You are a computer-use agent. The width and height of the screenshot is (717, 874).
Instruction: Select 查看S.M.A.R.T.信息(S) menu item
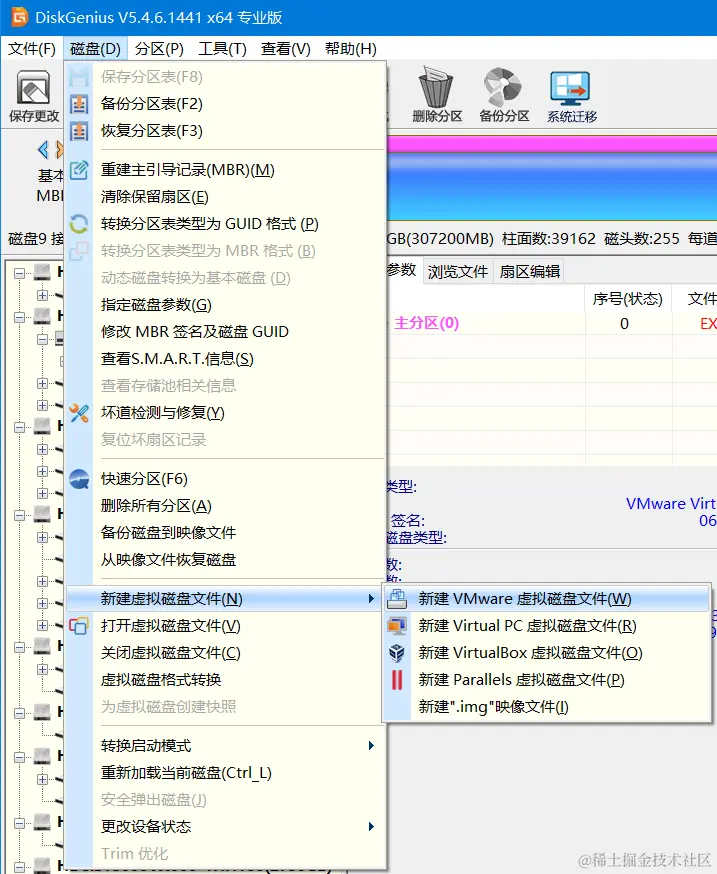coord(226,359)
